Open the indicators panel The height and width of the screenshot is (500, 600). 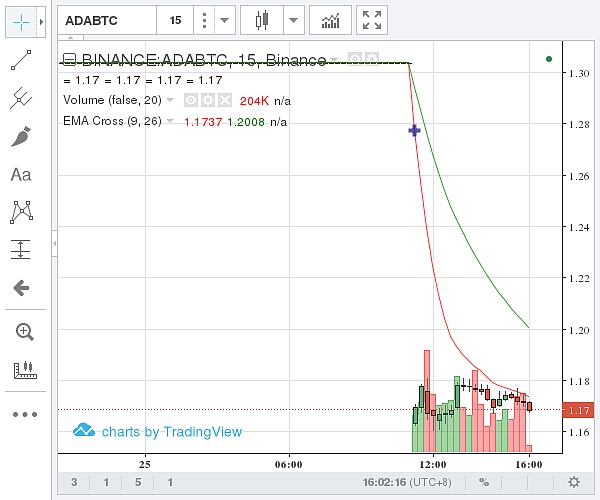(330, 20)
